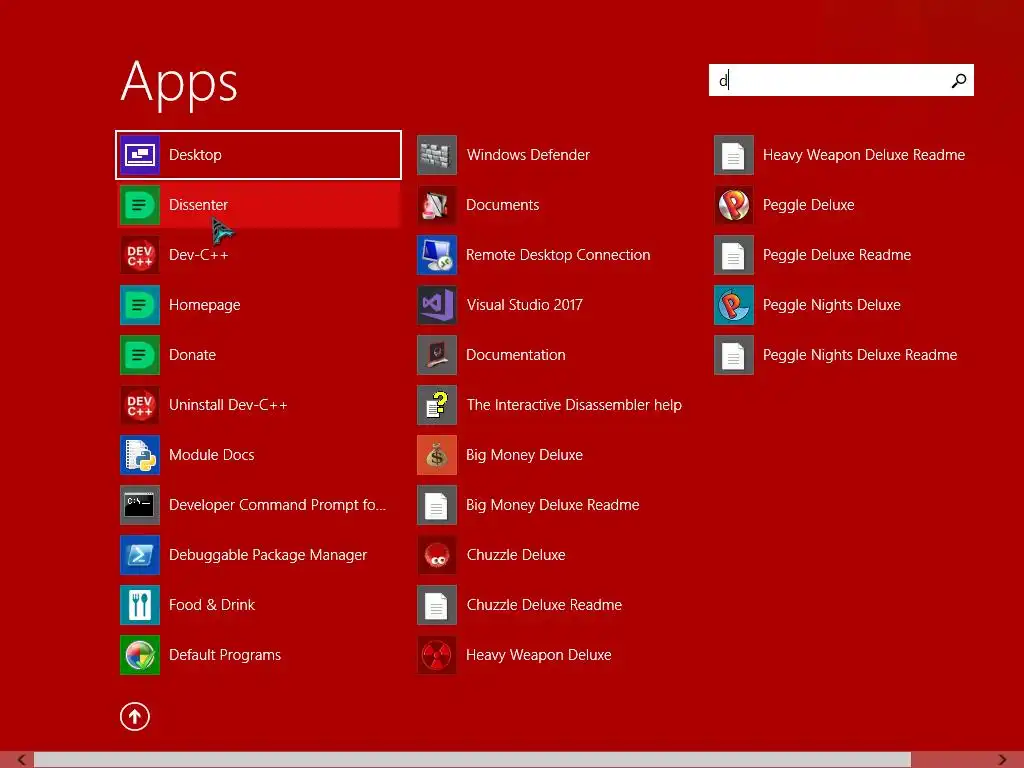Viewport: 1024px width, 768px height.
Task: Open the Food & Drink fork icon
Action: click(140, 605)
